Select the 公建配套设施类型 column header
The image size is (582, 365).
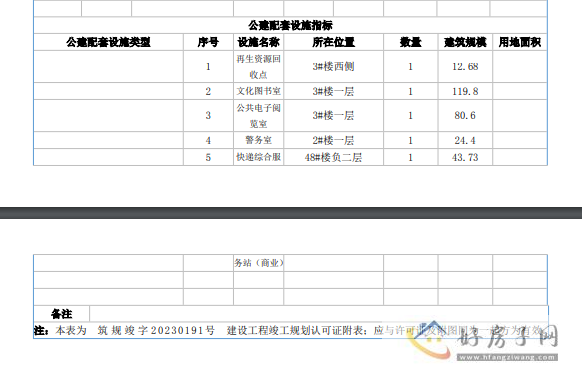pos(108,42)
